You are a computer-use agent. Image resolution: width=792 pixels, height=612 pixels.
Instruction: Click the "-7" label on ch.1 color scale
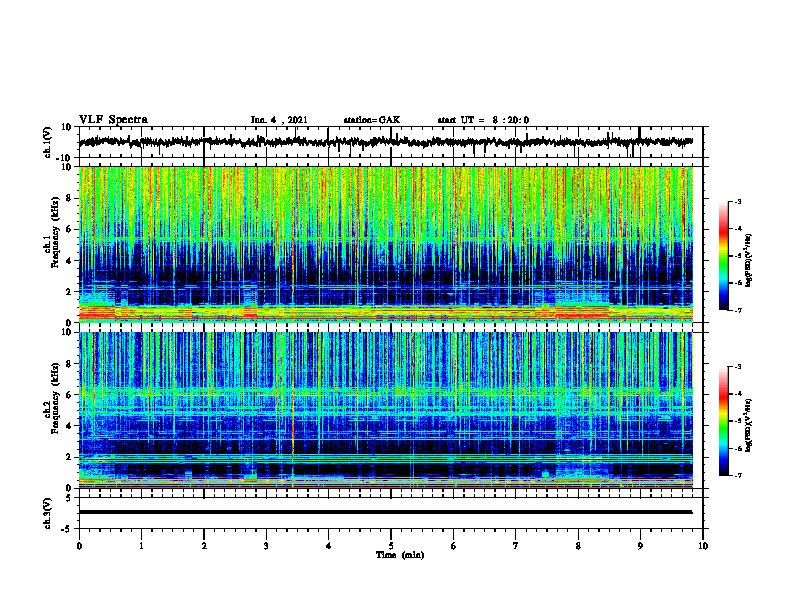point(737,310)
